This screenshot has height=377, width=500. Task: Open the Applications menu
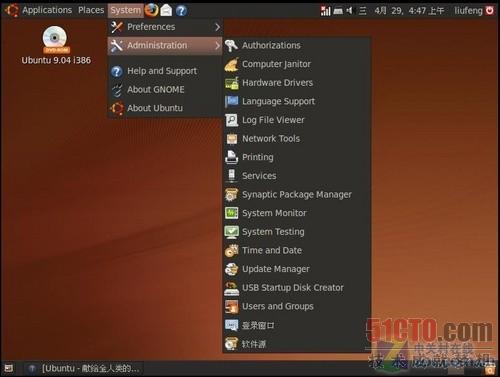pos(47,10)
